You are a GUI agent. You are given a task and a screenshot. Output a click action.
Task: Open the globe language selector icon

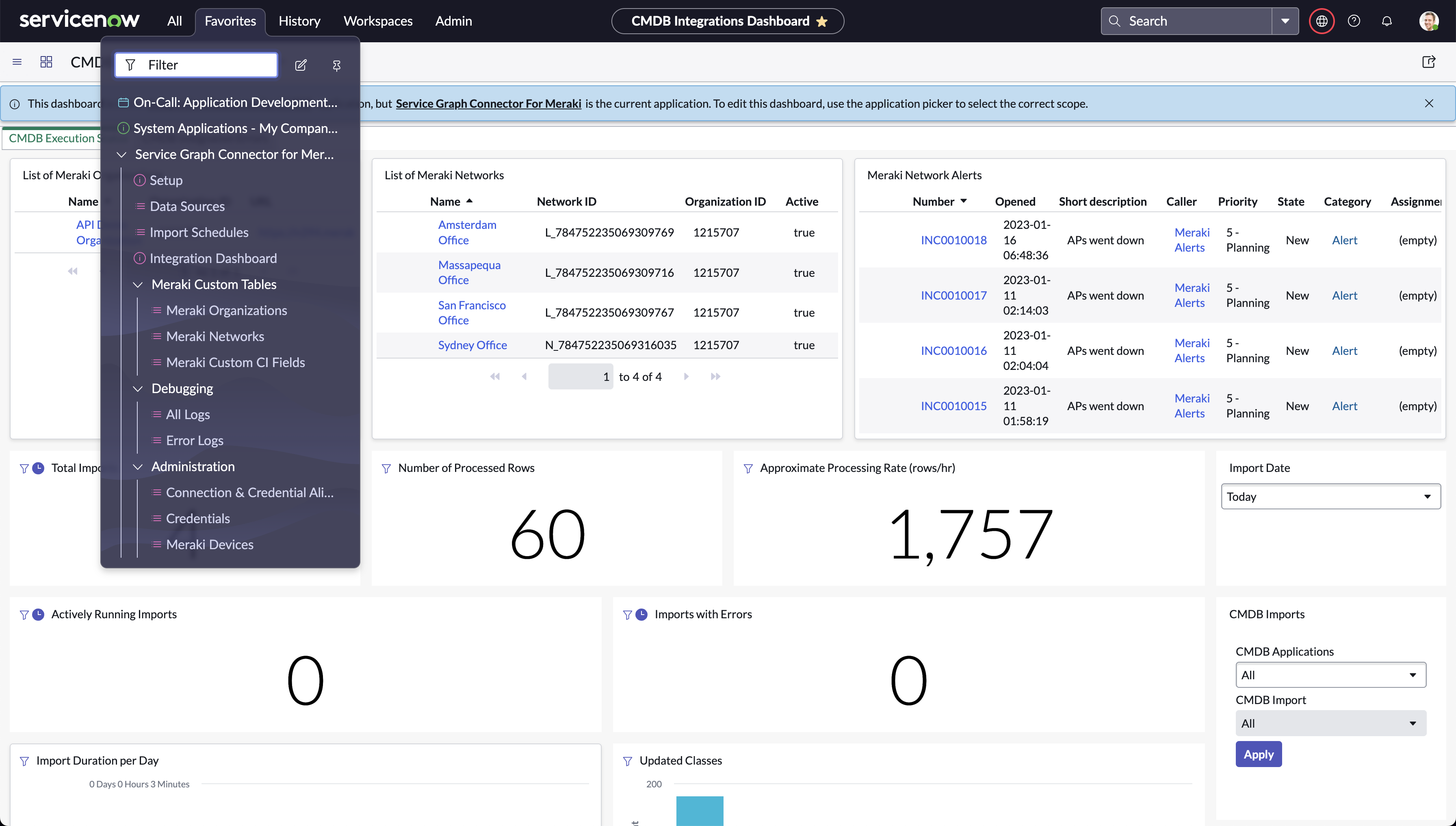[1322, 20]
